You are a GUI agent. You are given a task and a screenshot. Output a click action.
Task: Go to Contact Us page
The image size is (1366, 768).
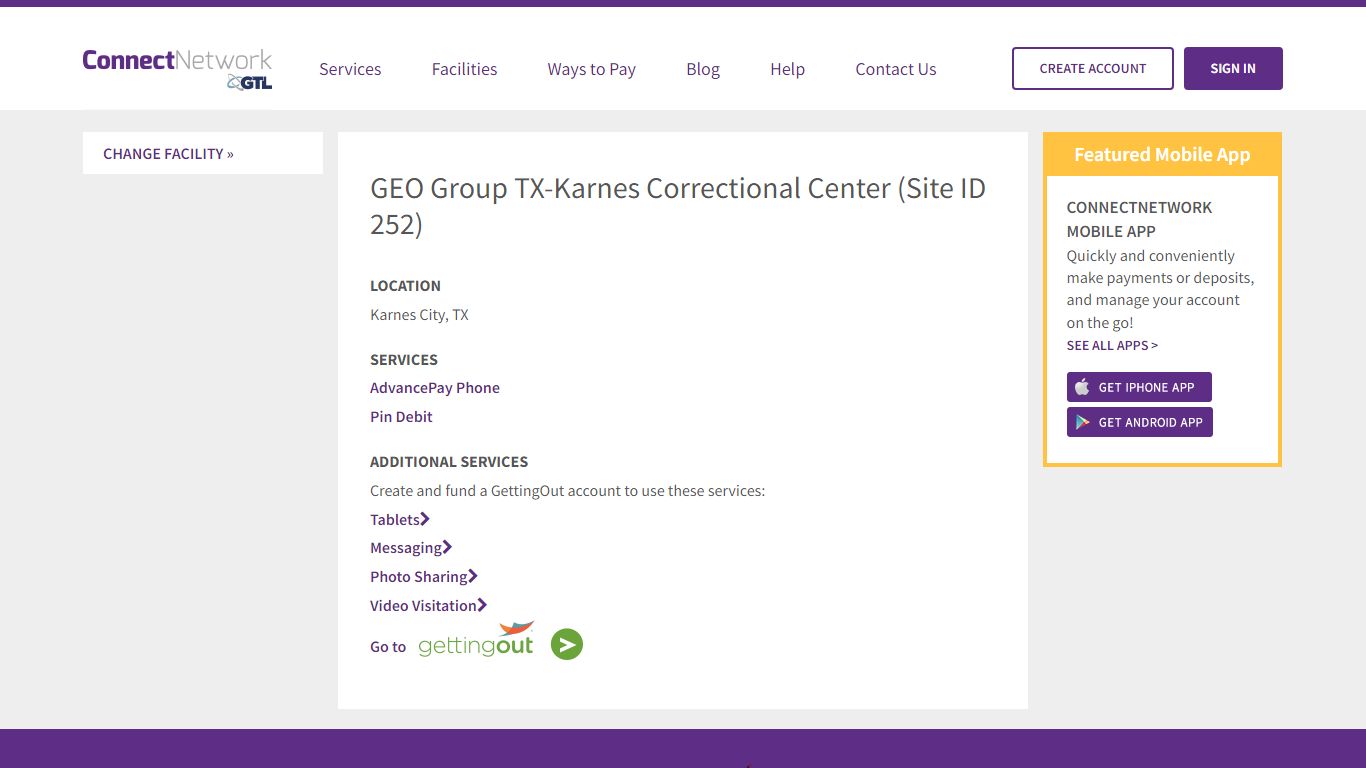point(895,69)
